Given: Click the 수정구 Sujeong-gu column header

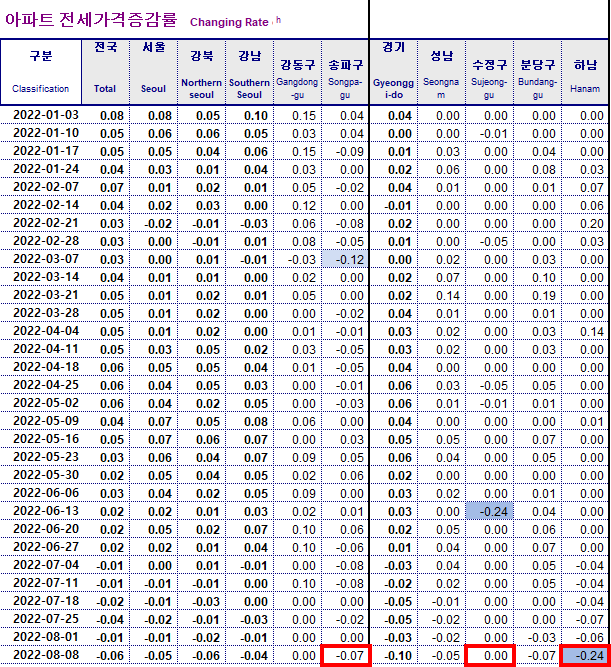Looking at the screenshot, I should [x=489, y=72].
